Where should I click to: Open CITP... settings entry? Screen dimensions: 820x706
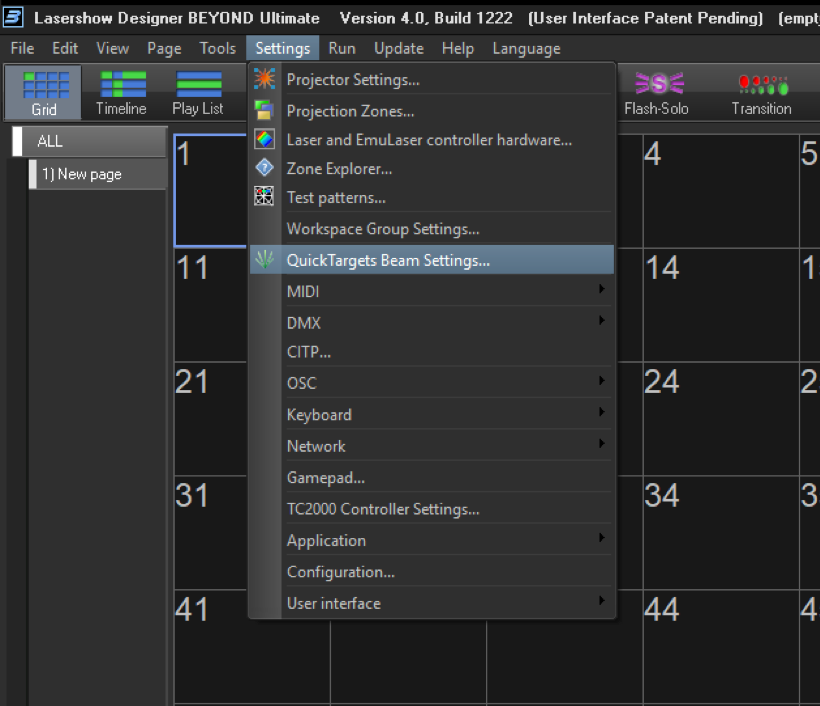pos(432,351)
